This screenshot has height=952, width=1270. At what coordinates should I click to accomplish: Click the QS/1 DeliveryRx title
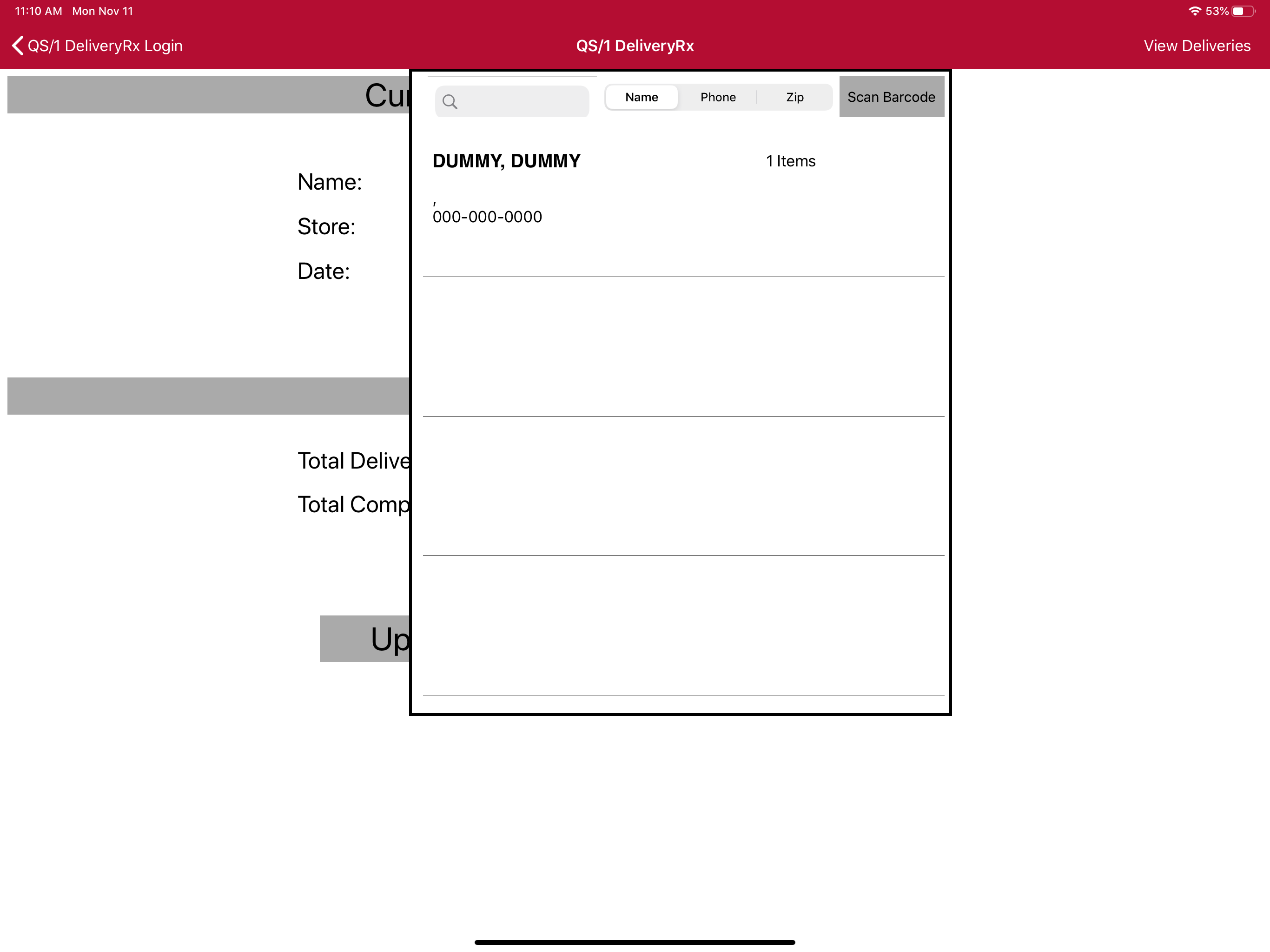[635, 46]
